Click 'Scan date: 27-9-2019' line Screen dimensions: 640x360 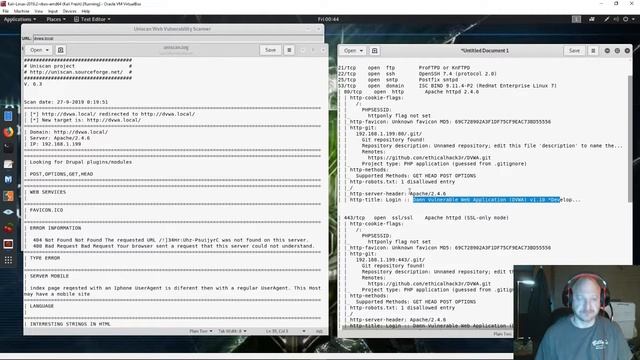[x=66, y=102]
